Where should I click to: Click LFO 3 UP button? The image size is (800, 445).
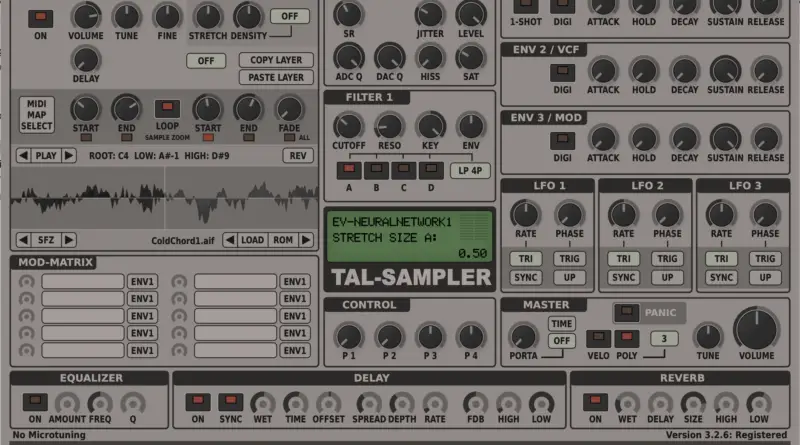click(765, 278)
